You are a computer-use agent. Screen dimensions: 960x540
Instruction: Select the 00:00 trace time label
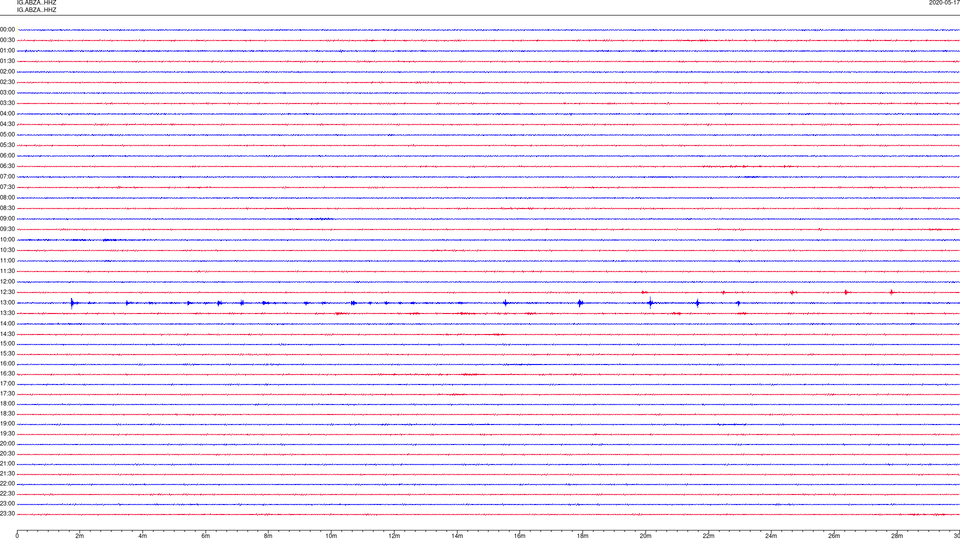coord(7,29)
